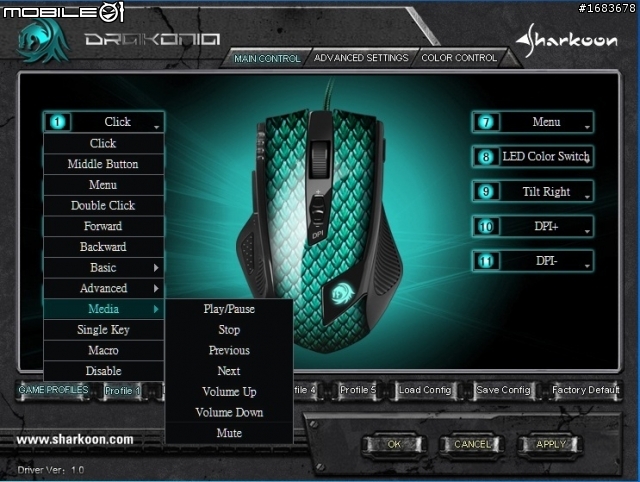The image size is (640, 482).
Task: Expand the Basic submenu
Action: coord(104,268)
